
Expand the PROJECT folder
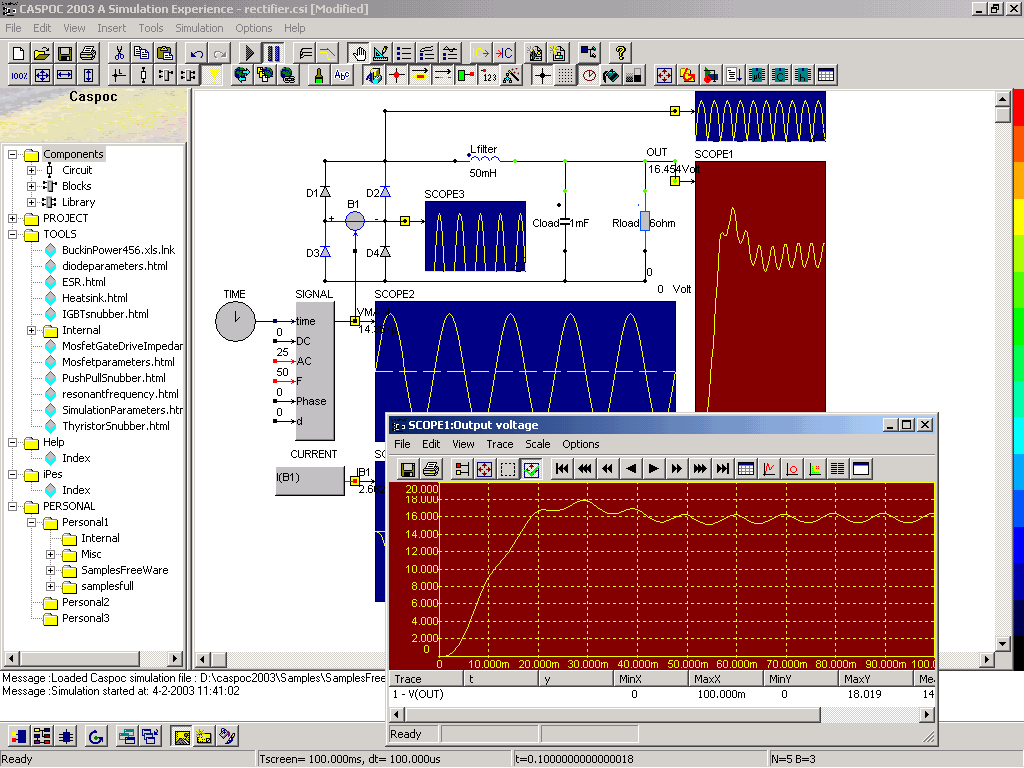tap(12, 218)
